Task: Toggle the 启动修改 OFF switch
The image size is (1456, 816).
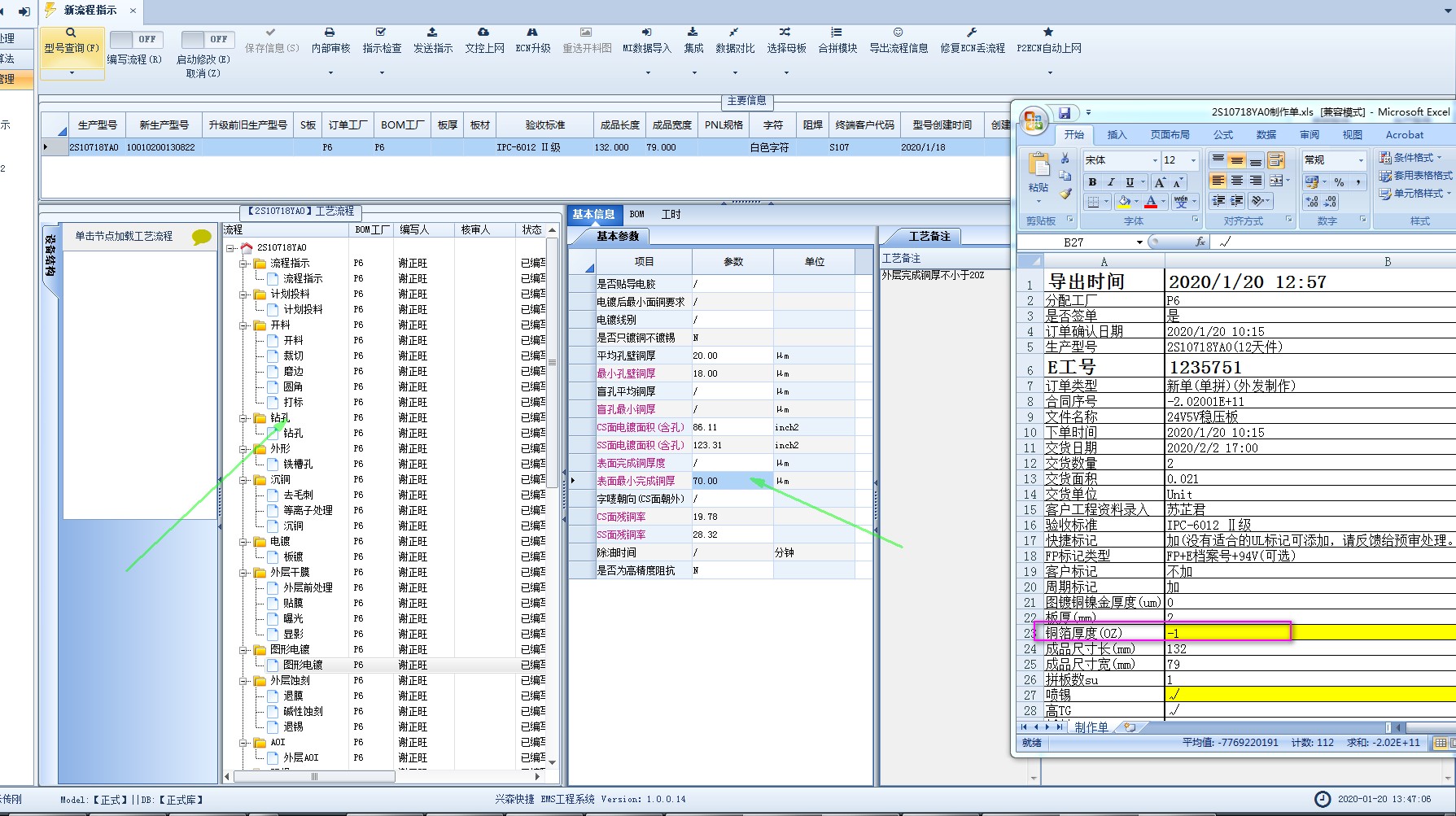Action: pos(207,39)
